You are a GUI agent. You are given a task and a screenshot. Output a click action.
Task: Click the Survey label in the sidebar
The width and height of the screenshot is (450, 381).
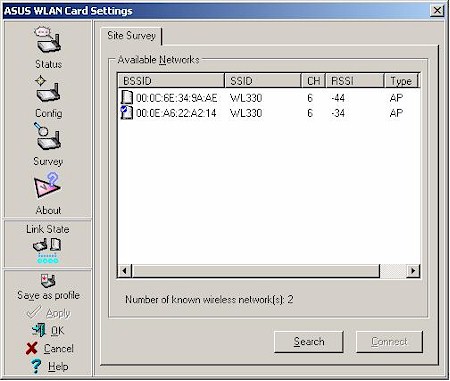click(x=48, y=162)
